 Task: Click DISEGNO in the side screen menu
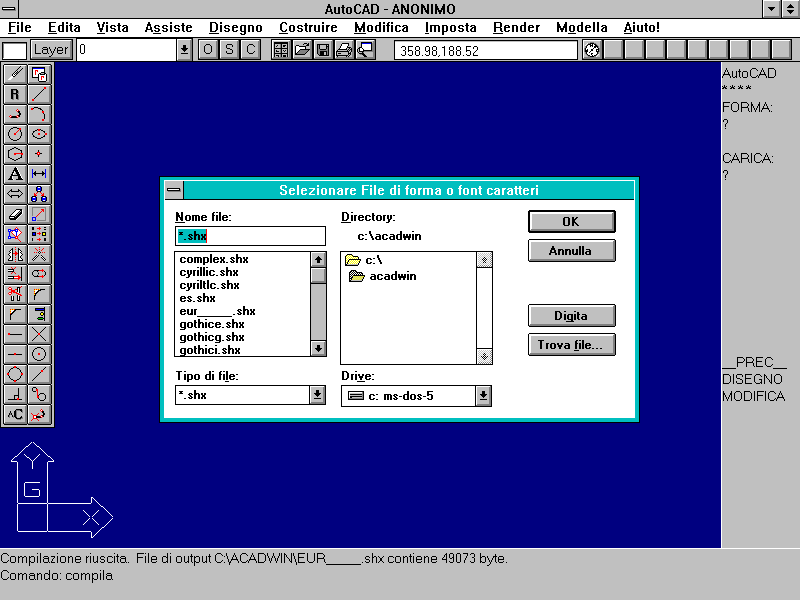click(x=752, y=379)
